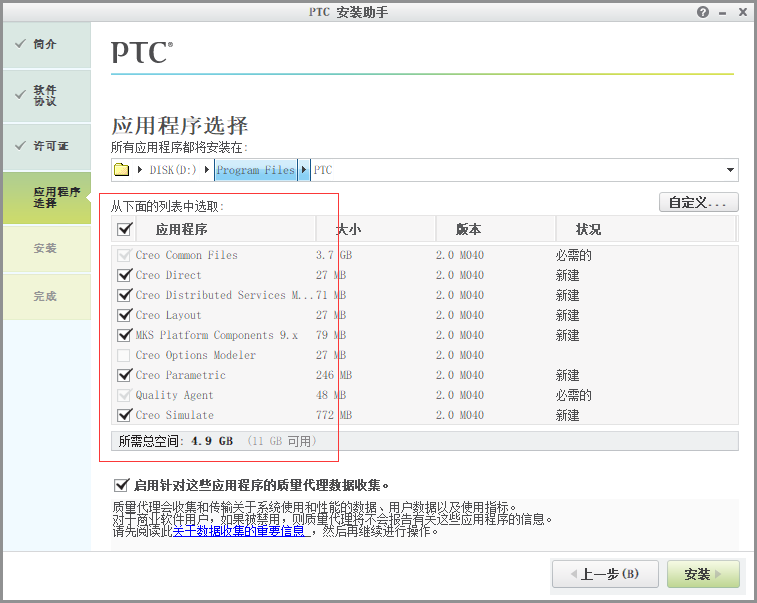Select 应用程序选择 step in sidebar

point(47,197)
